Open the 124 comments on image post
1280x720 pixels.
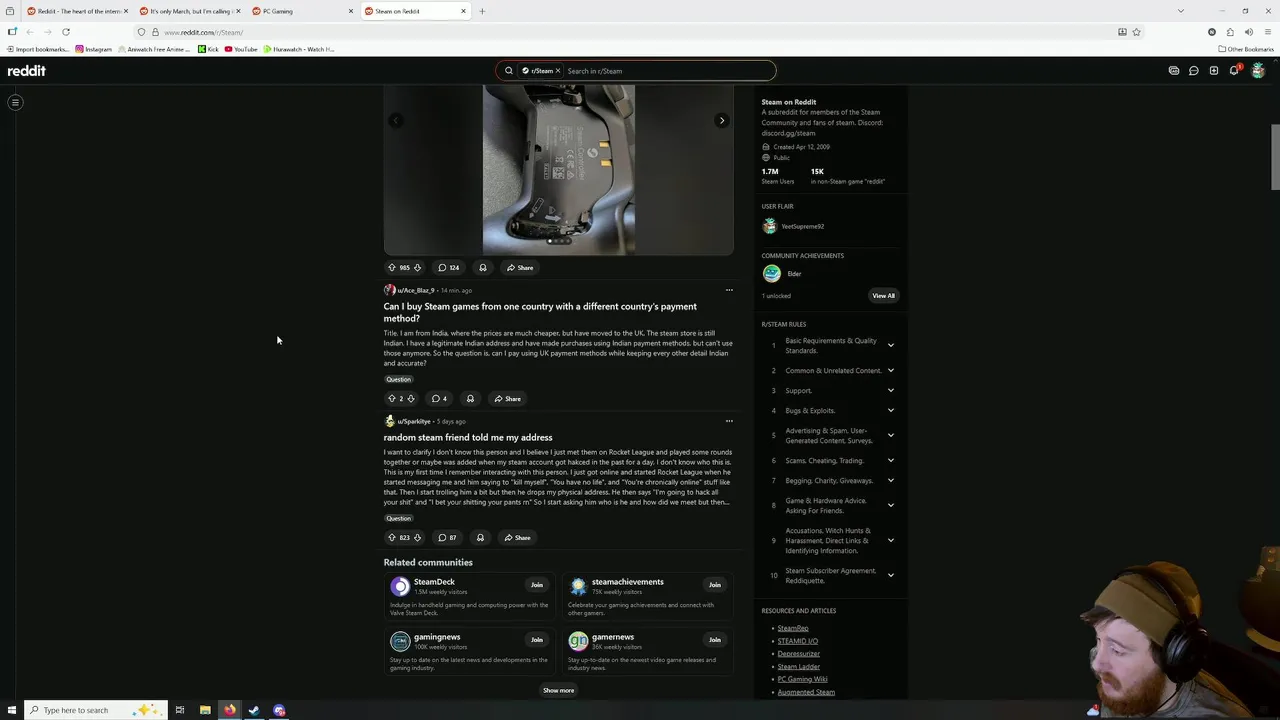coord(449,267)
